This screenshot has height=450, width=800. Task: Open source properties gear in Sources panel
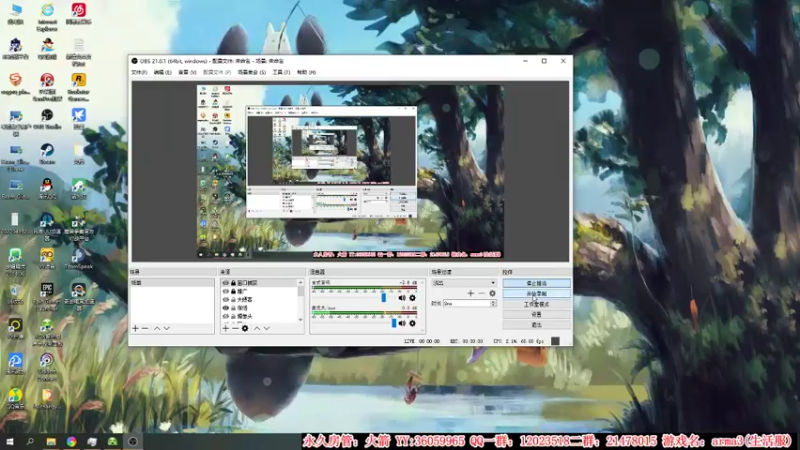(245, 329)
